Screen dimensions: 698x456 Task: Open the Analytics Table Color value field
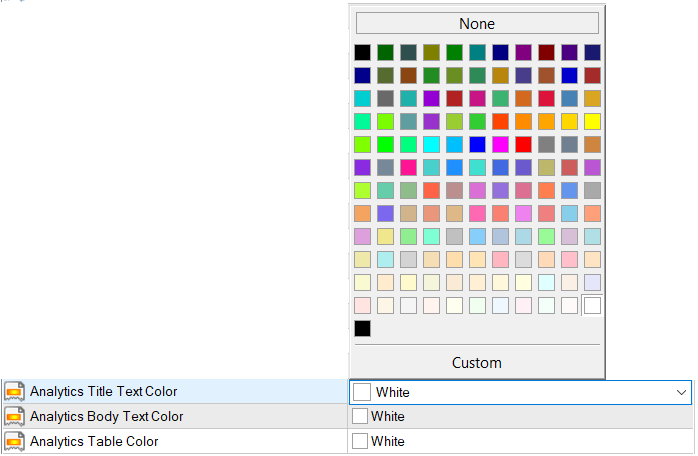520,441
